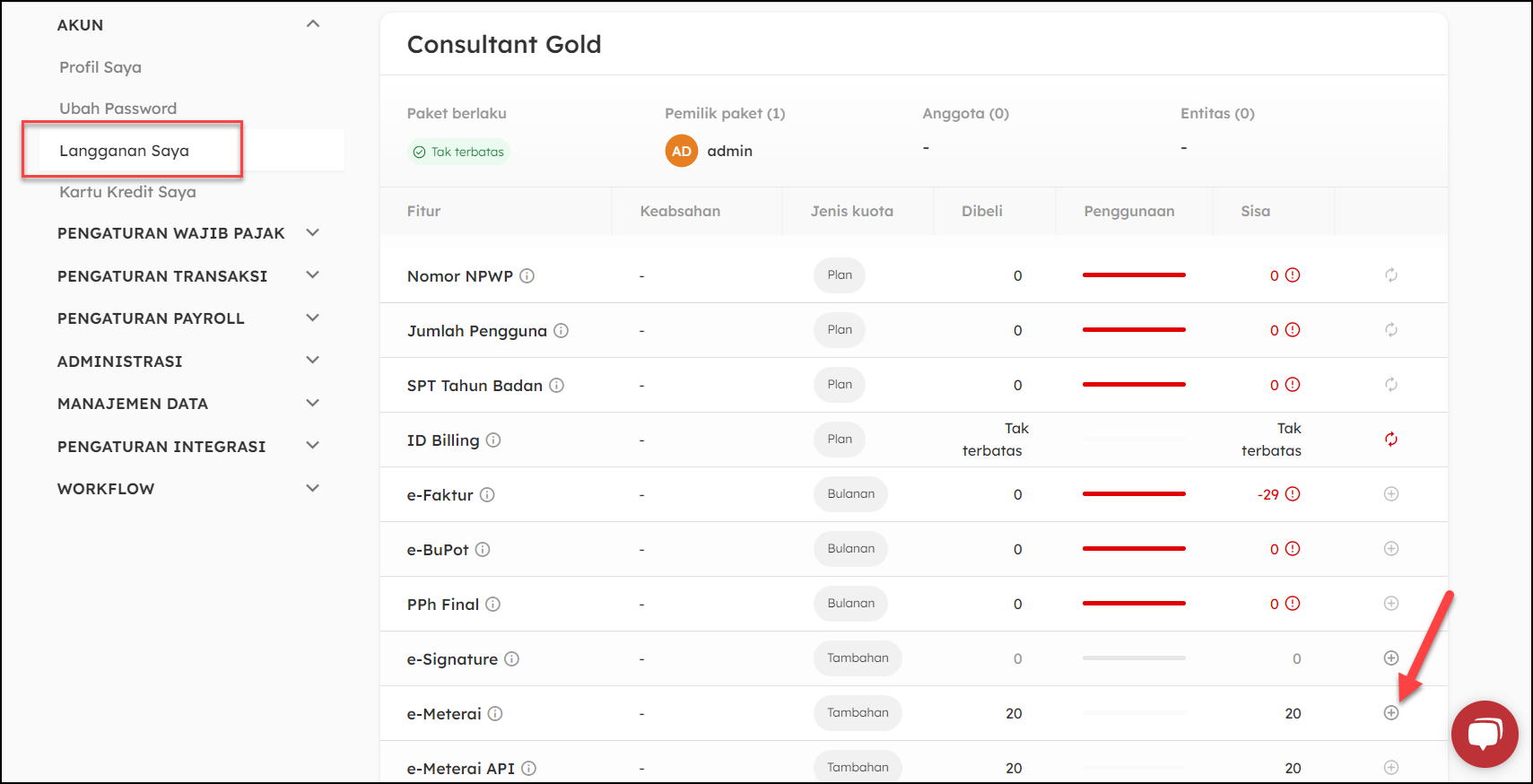Click the plus icon on the e-Signature row
Screen dimensions: 1533x784
click(x=1390, y=658)
